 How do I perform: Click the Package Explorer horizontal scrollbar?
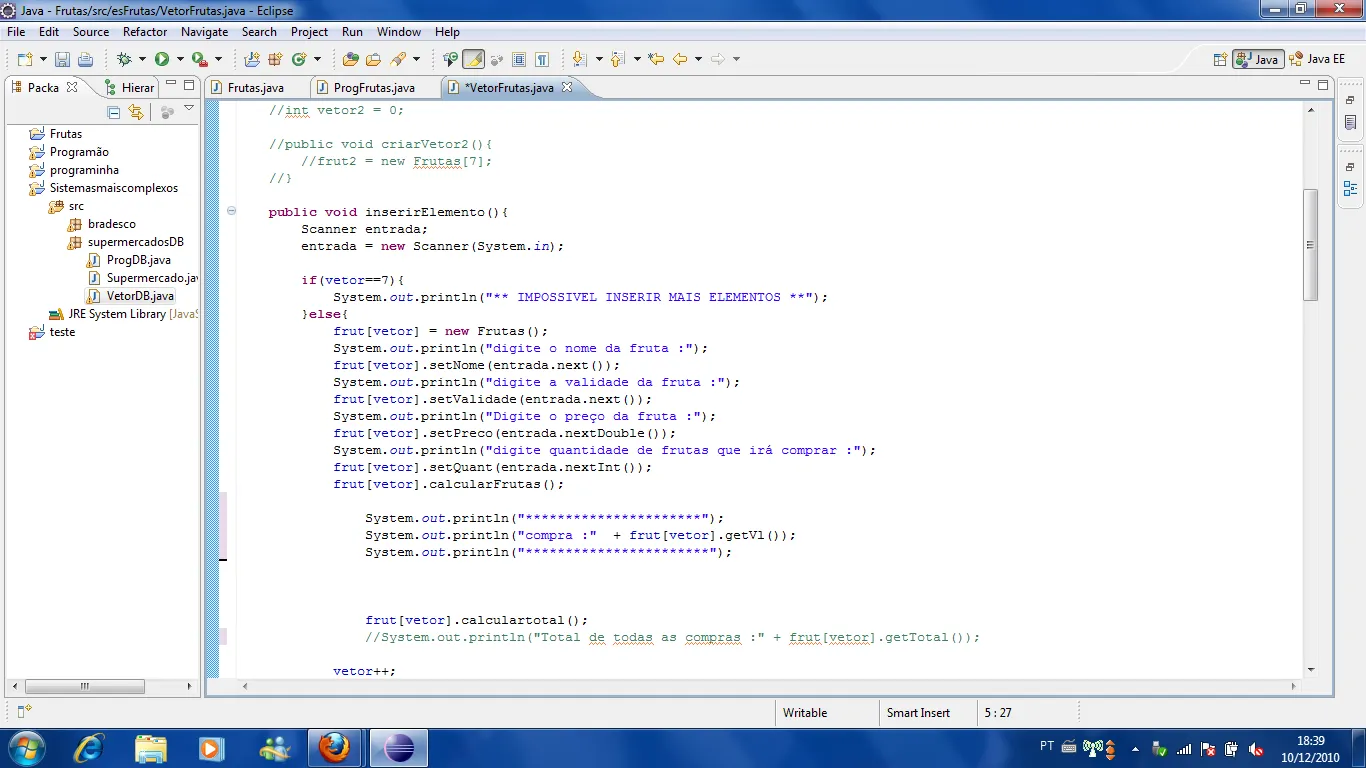click(x=84, y=687)
